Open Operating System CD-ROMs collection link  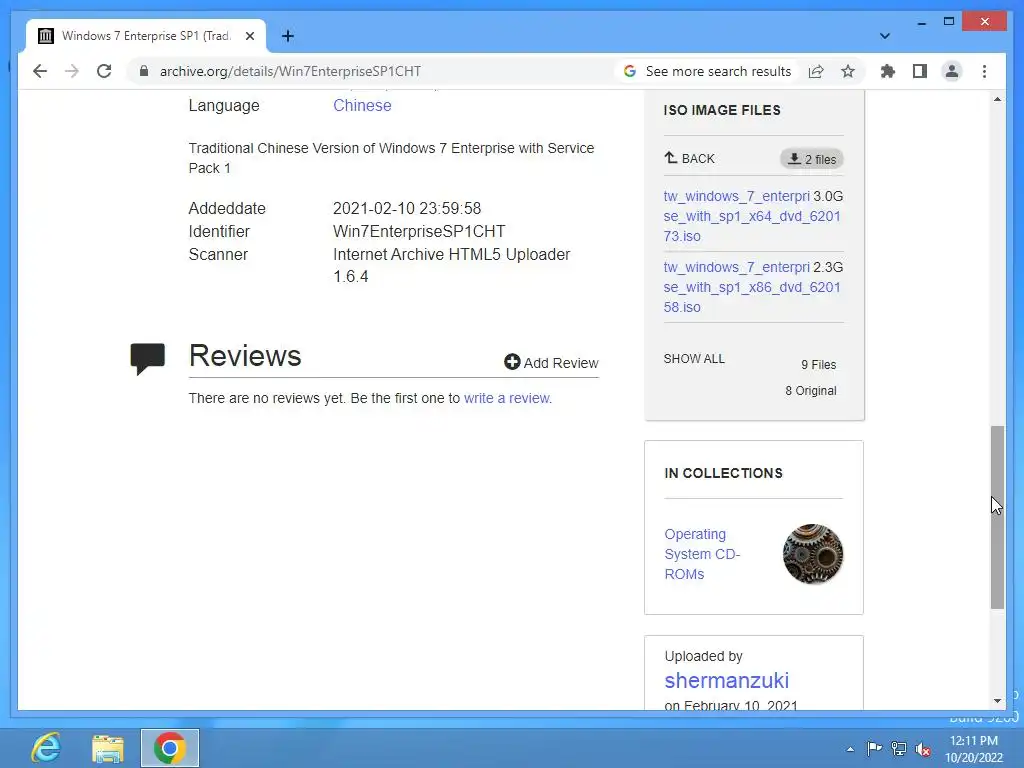[702, 554]
